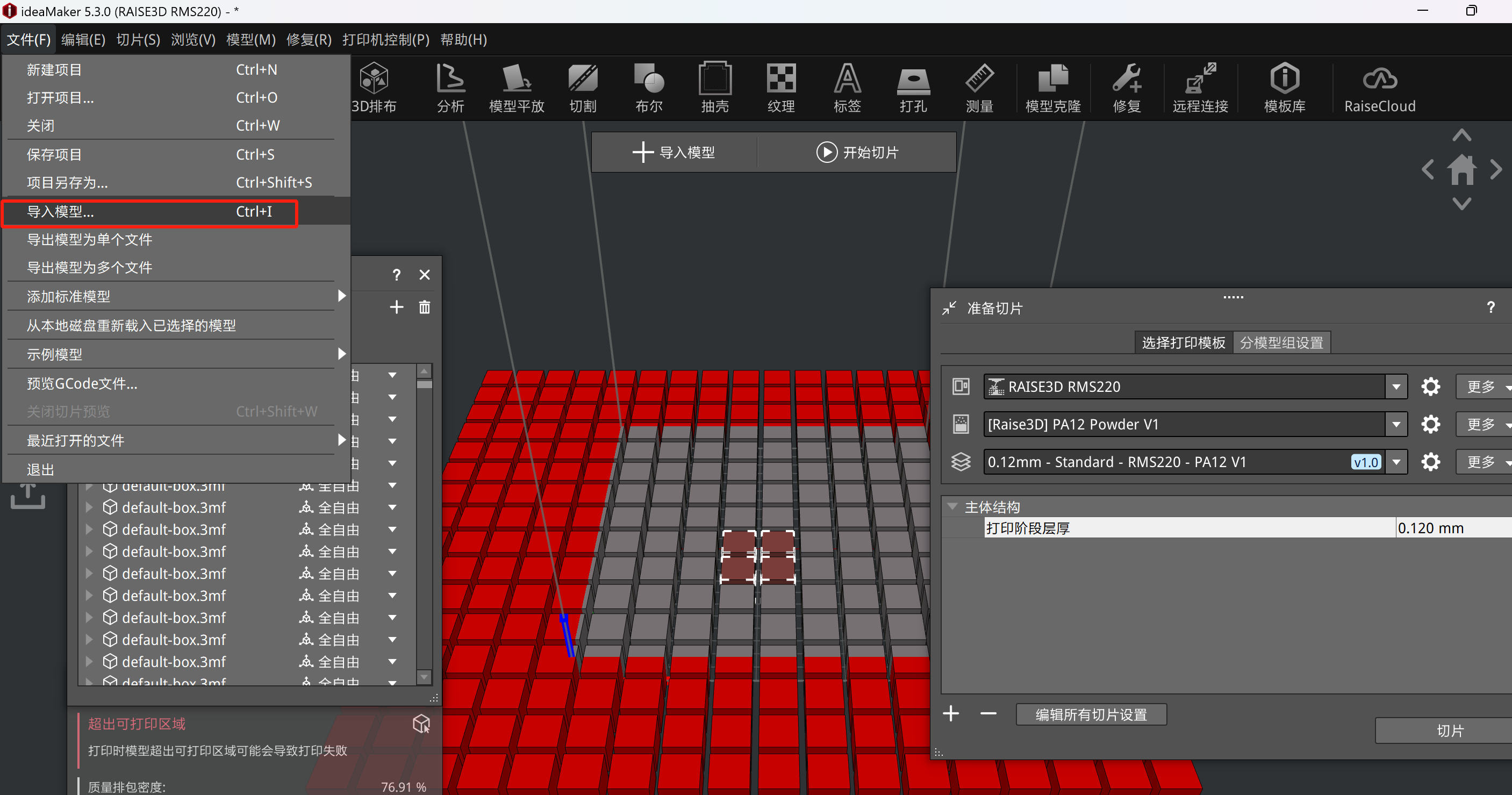
Task: Open the 3D排布 arrangement tool
Action: coord(374,88)
